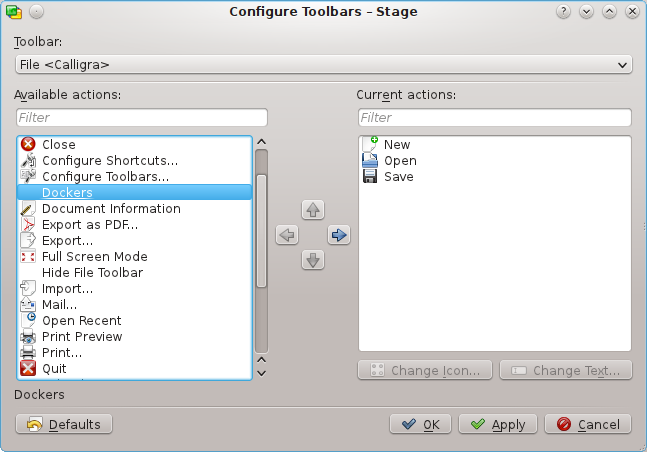Click the Cancel button
The height and width of the screenshot is (452, 647).
[588, 424]
